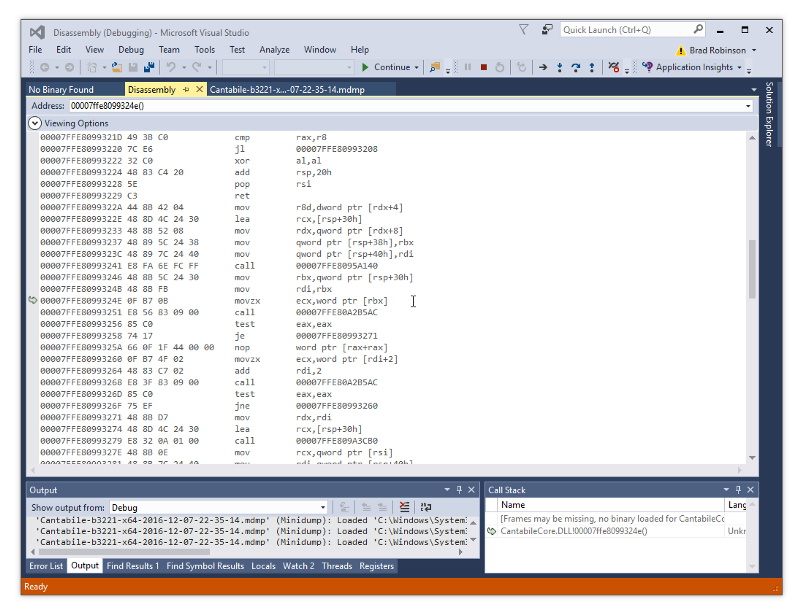Viewport: 800px width, 612px height.
Task: Click the Restart debugging icon
Action: point(499,67)
